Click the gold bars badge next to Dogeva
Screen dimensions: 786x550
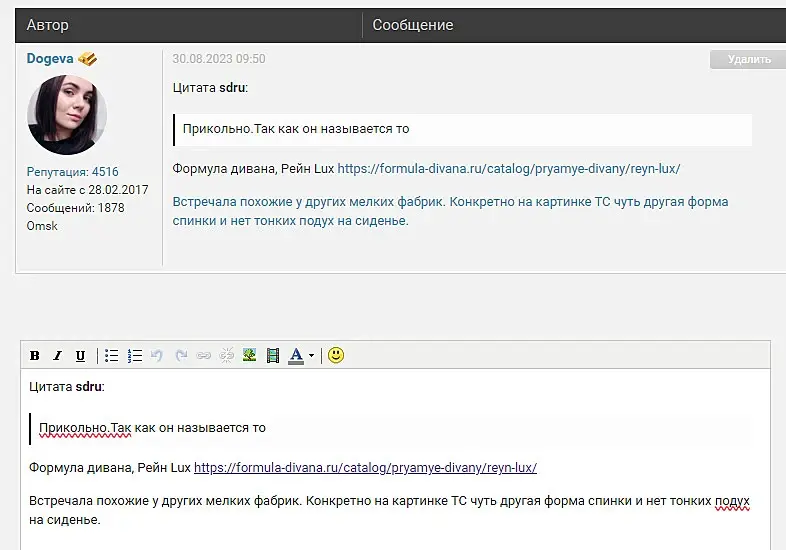click(88, 59)
